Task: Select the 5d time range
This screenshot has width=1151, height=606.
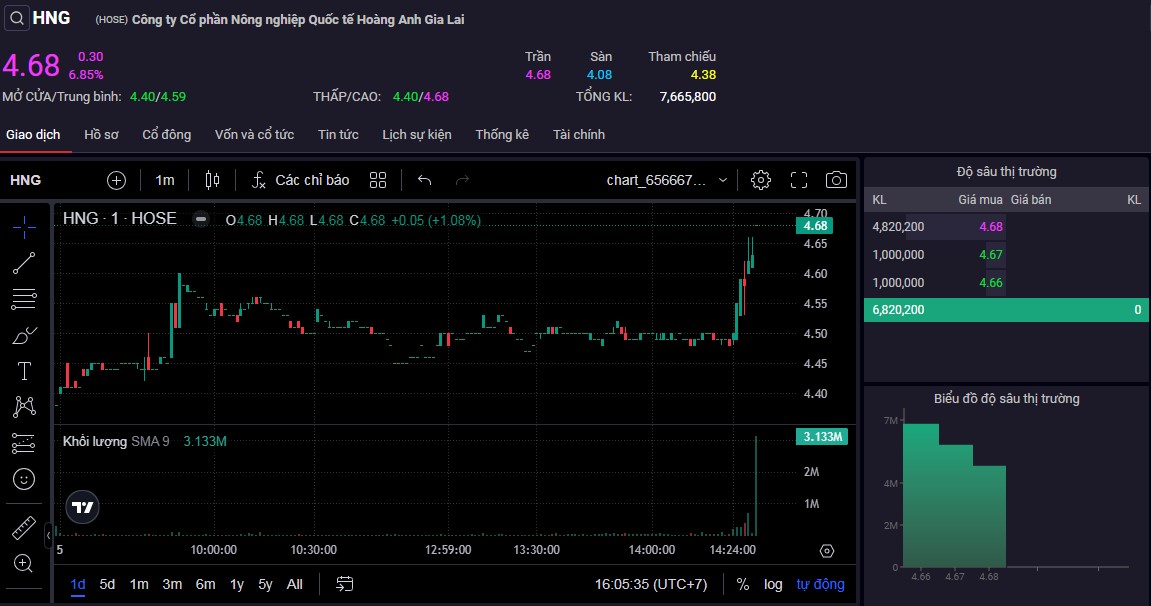Action: click(107, 584)
